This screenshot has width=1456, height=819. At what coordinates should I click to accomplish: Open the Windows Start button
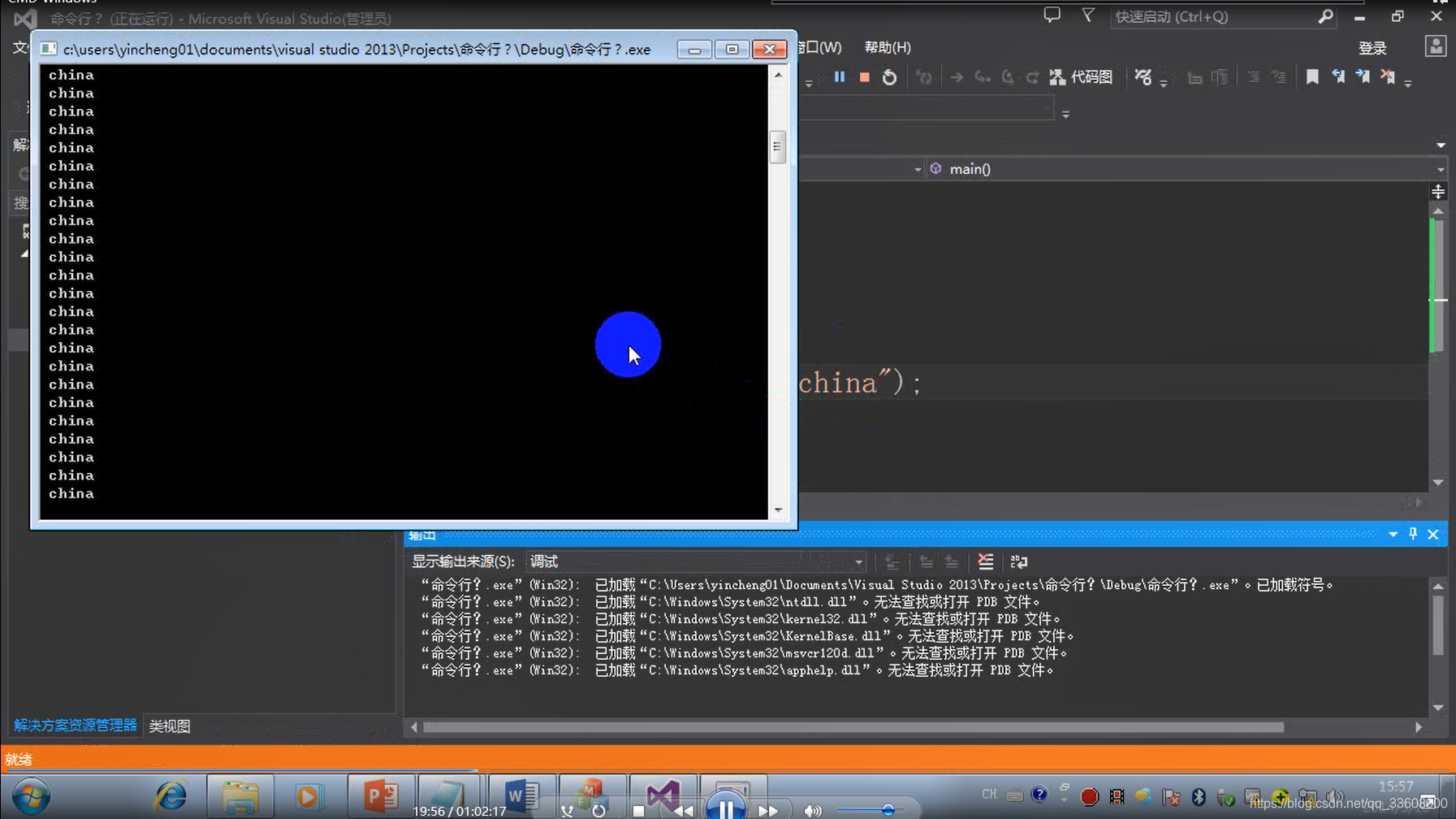point(31,797)
